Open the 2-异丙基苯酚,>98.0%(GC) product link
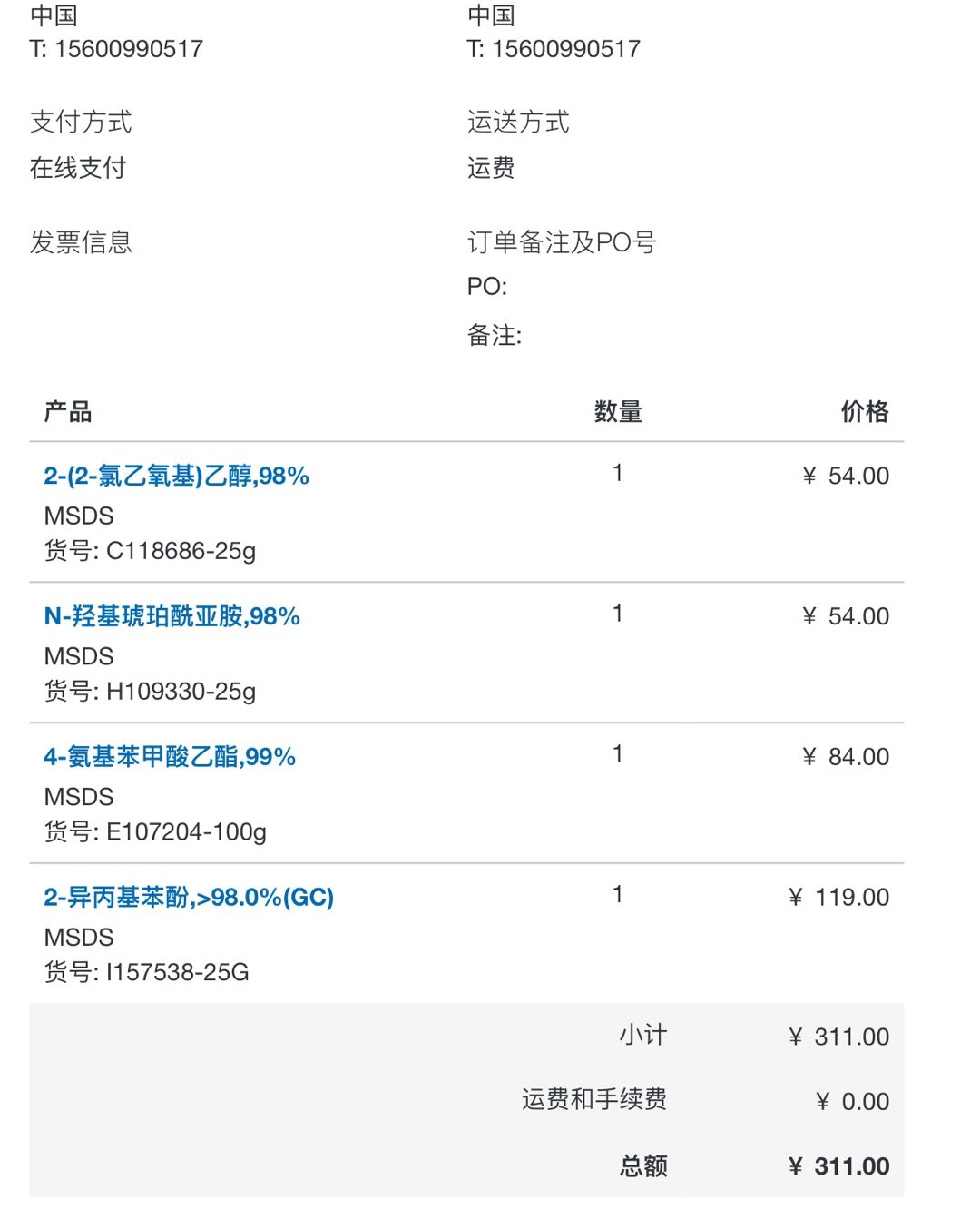This screenshot has height=1209, width=980. (189, 898)
